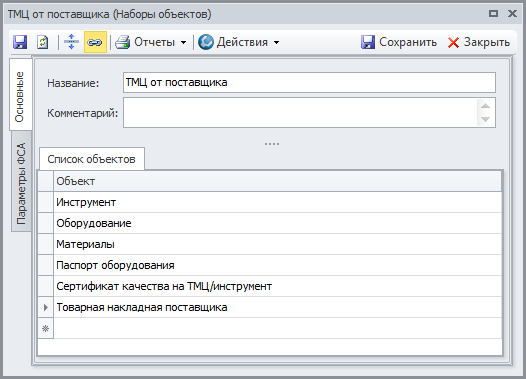Click the current-row arrow indicator
The width and height of the screenshot is (526, 379).
click(46, 307)
